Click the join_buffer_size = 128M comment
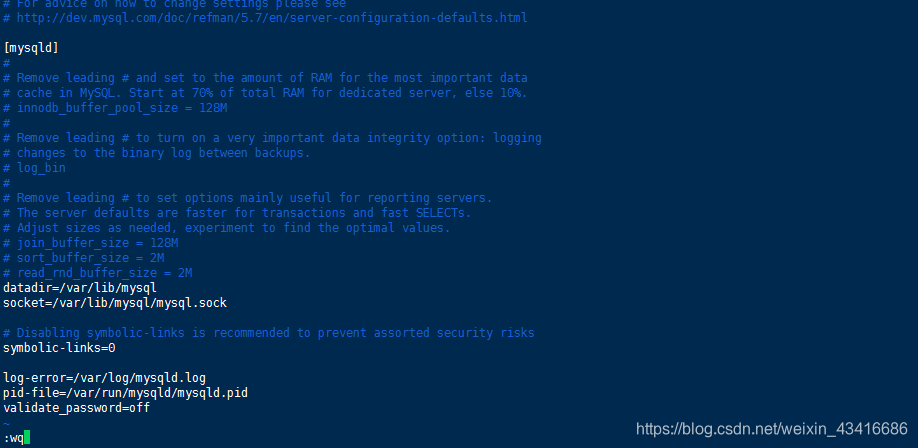This screenshot has width=918, height=448. tap(91, 243)
